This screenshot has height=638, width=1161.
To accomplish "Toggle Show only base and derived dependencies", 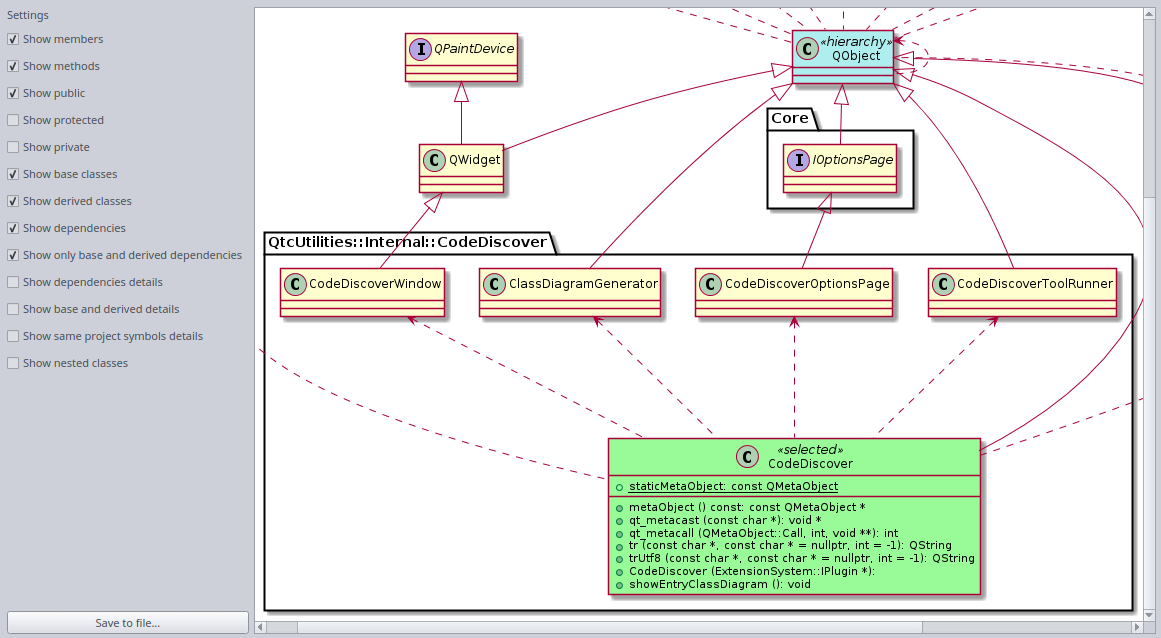I will [13, 255].
